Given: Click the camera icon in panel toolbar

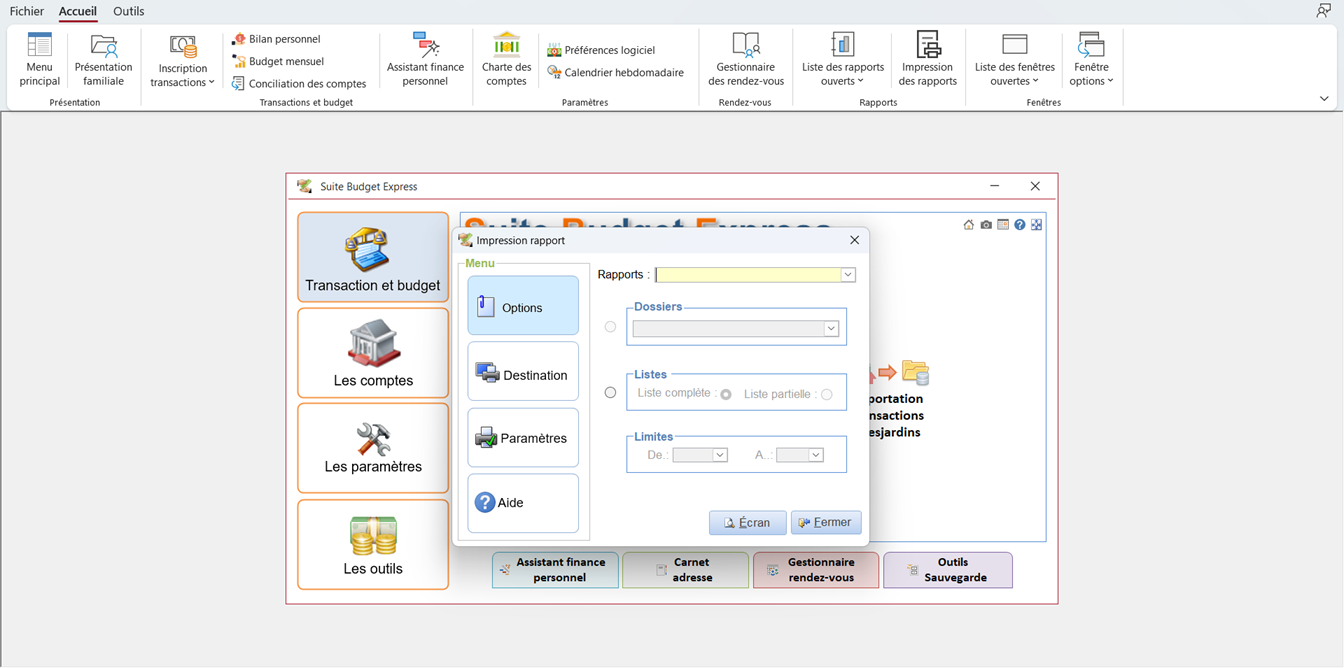Looking at the screenshot, I should click(x=986, y=225).
